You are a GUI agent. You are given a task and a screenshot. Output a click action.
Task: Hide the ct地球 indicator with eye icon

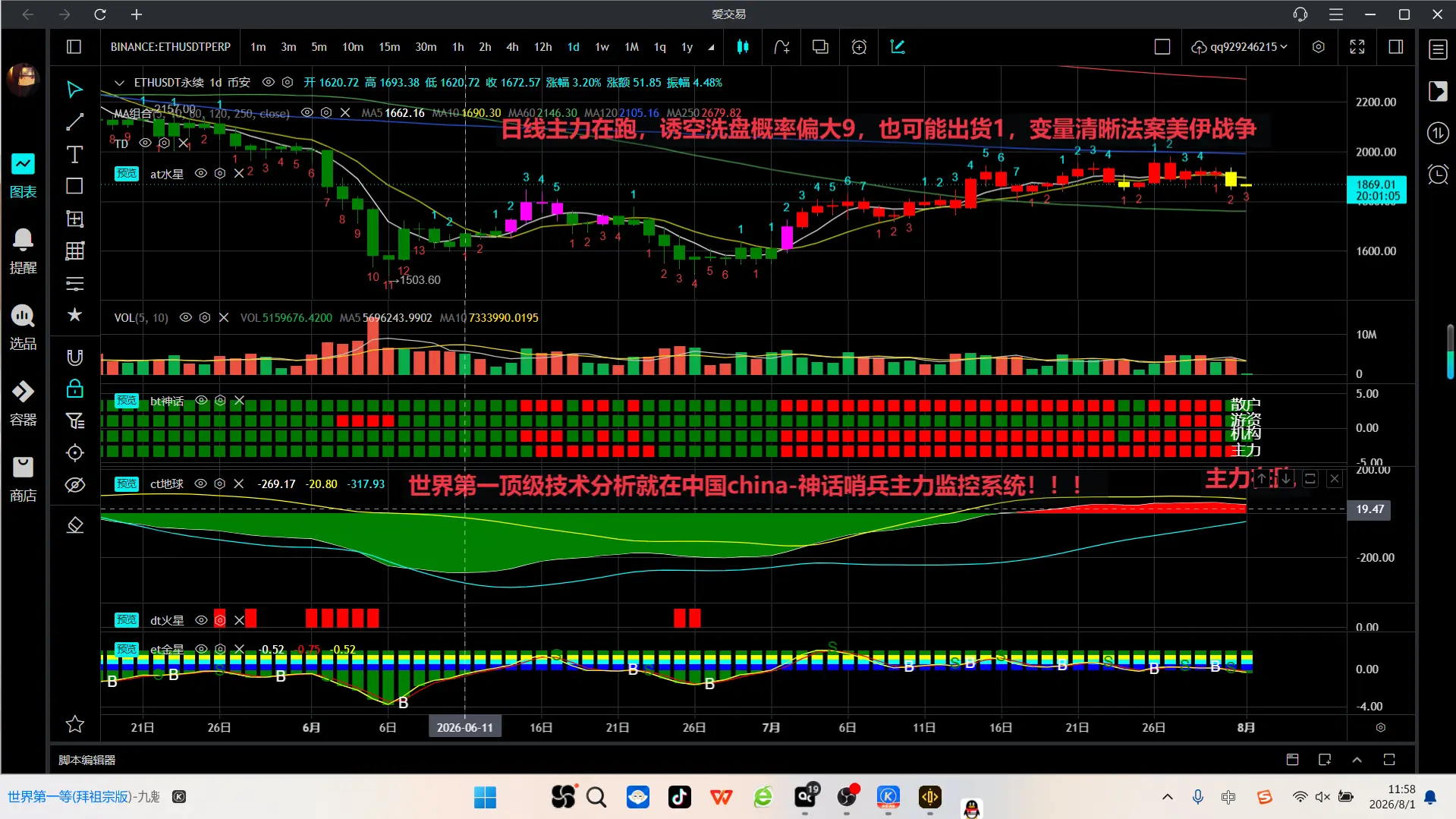pyautogui.click(x=201, y=484)
